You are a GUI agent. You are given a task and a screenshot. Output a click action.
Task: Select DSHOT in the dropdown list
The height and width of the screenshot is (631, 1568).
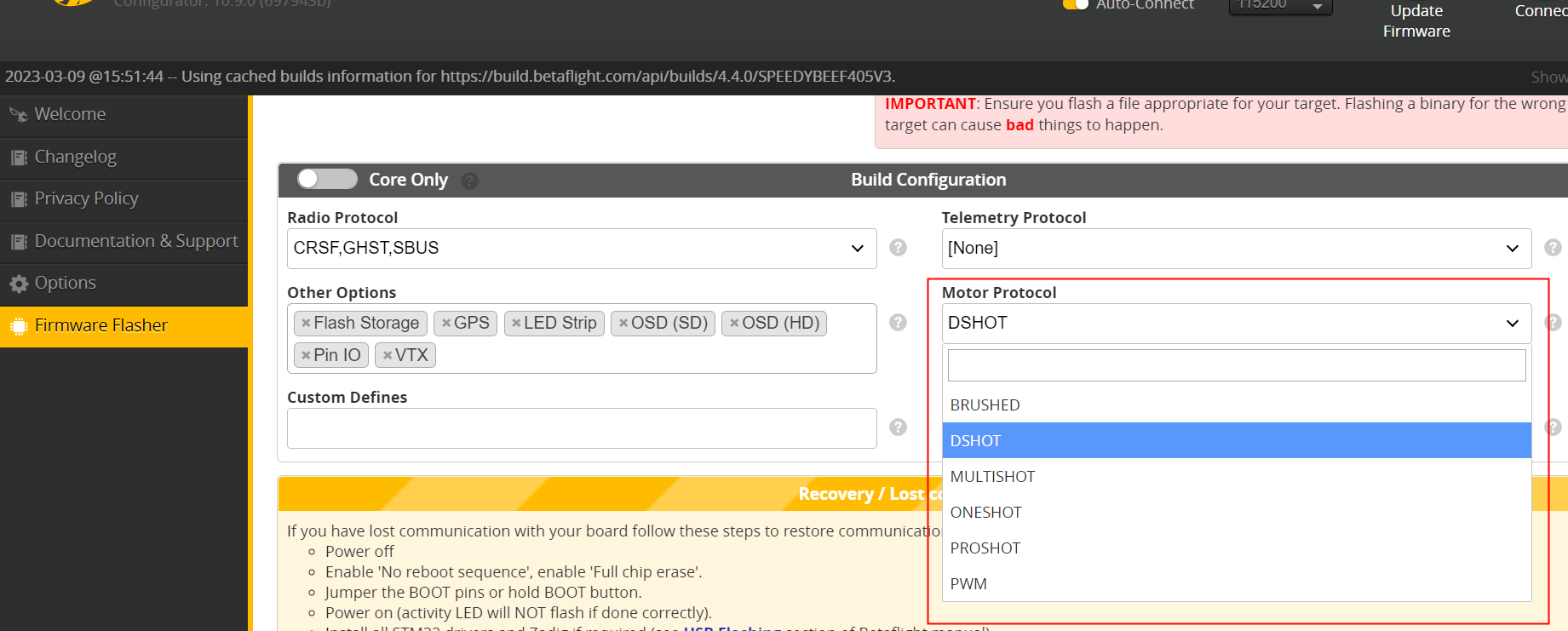point(1237,441)
